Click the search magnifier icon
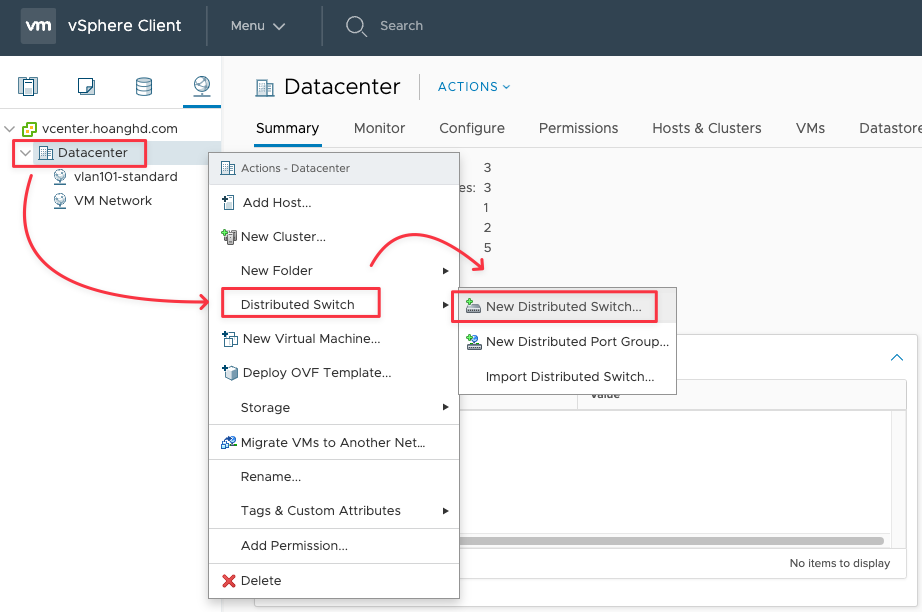The image size is (922, 612). tap(356, 26)
